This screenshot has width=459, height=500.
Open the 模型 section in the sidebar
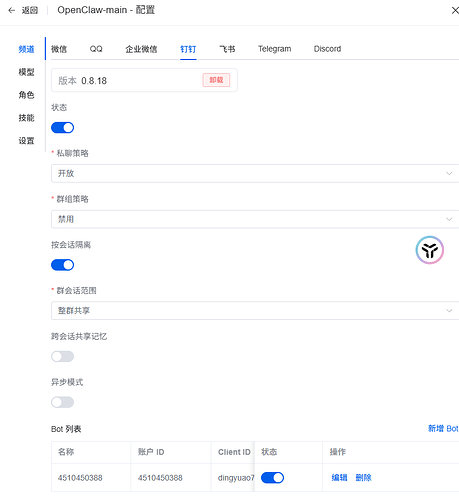point(26,72)
